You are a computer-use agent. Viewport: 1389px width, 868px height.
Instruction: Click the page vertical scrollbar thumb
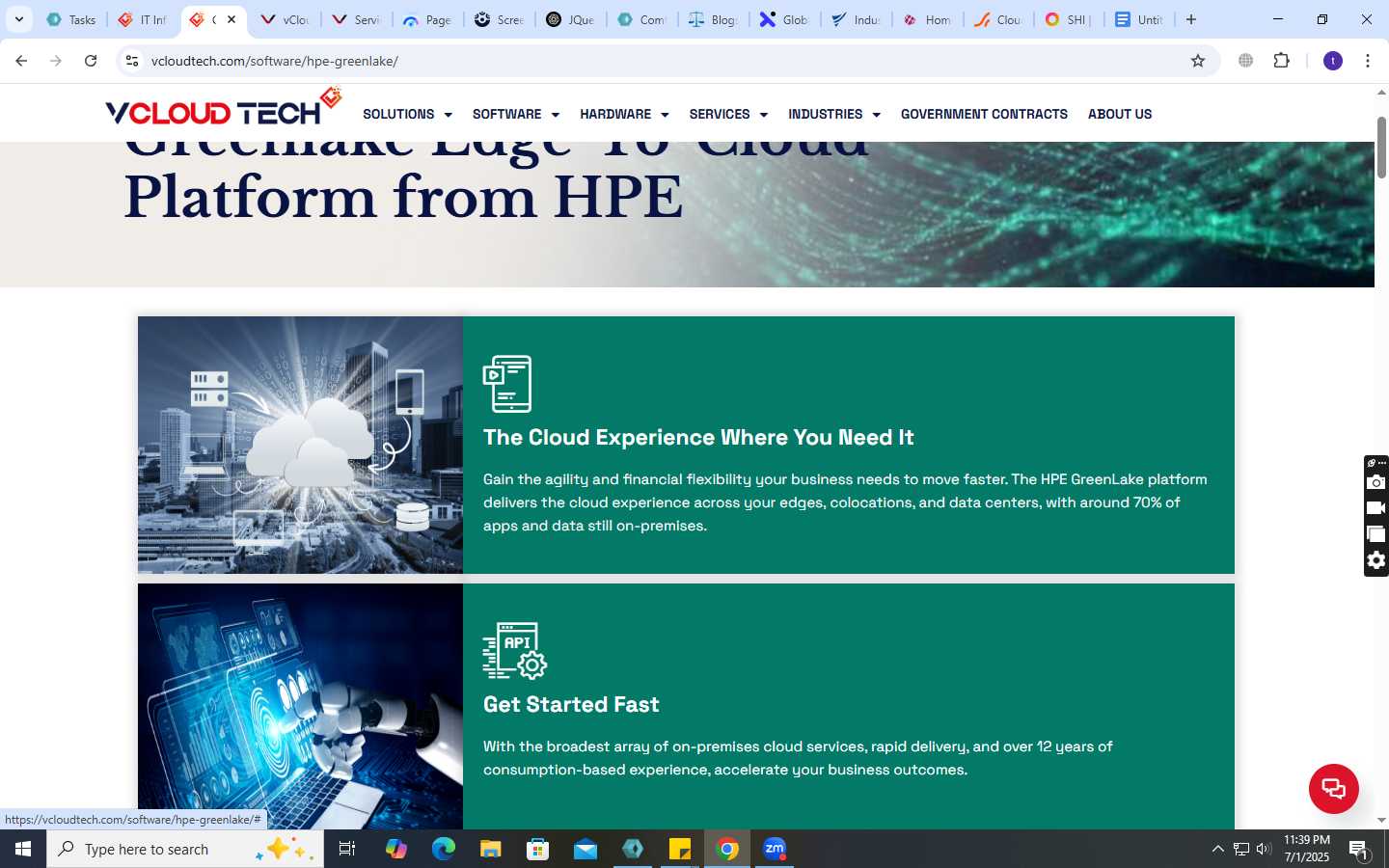pos(1381,147)
